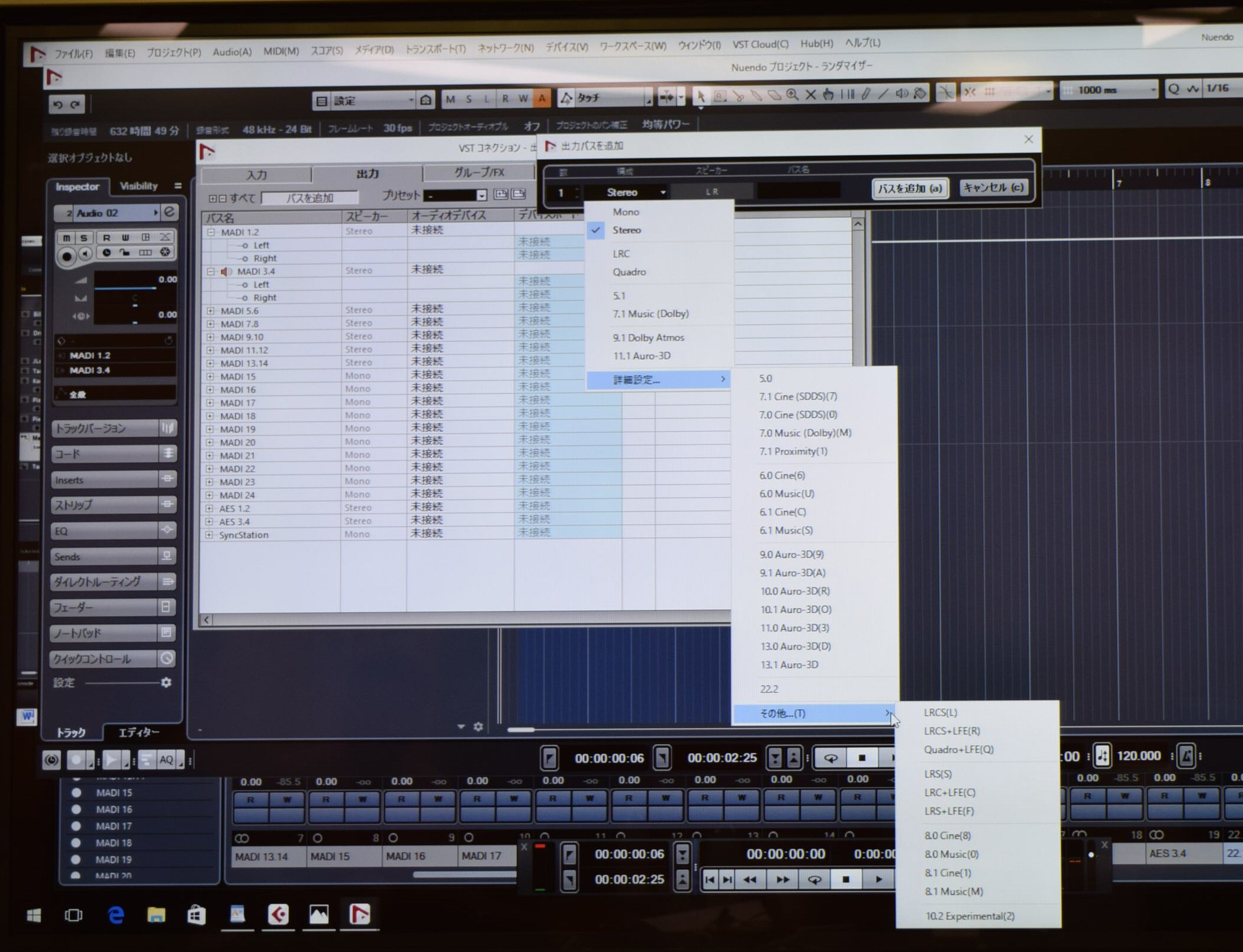This screenshot has height=952, width=1243.
Task: Click the 120.000 tempo field
Action: [x=1138, y=756]
